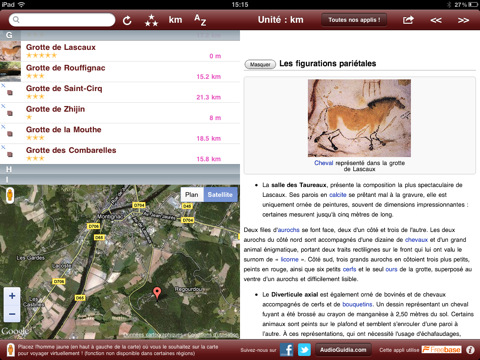Open the Lascaux horse painting image

[359, 118]
